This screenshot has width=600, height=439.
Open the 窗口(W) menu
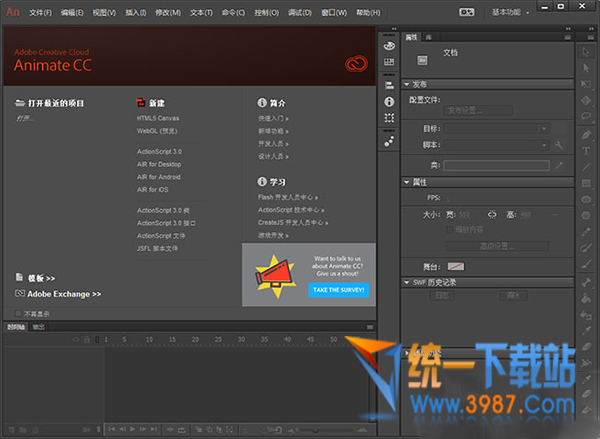[x=334, y=13]
